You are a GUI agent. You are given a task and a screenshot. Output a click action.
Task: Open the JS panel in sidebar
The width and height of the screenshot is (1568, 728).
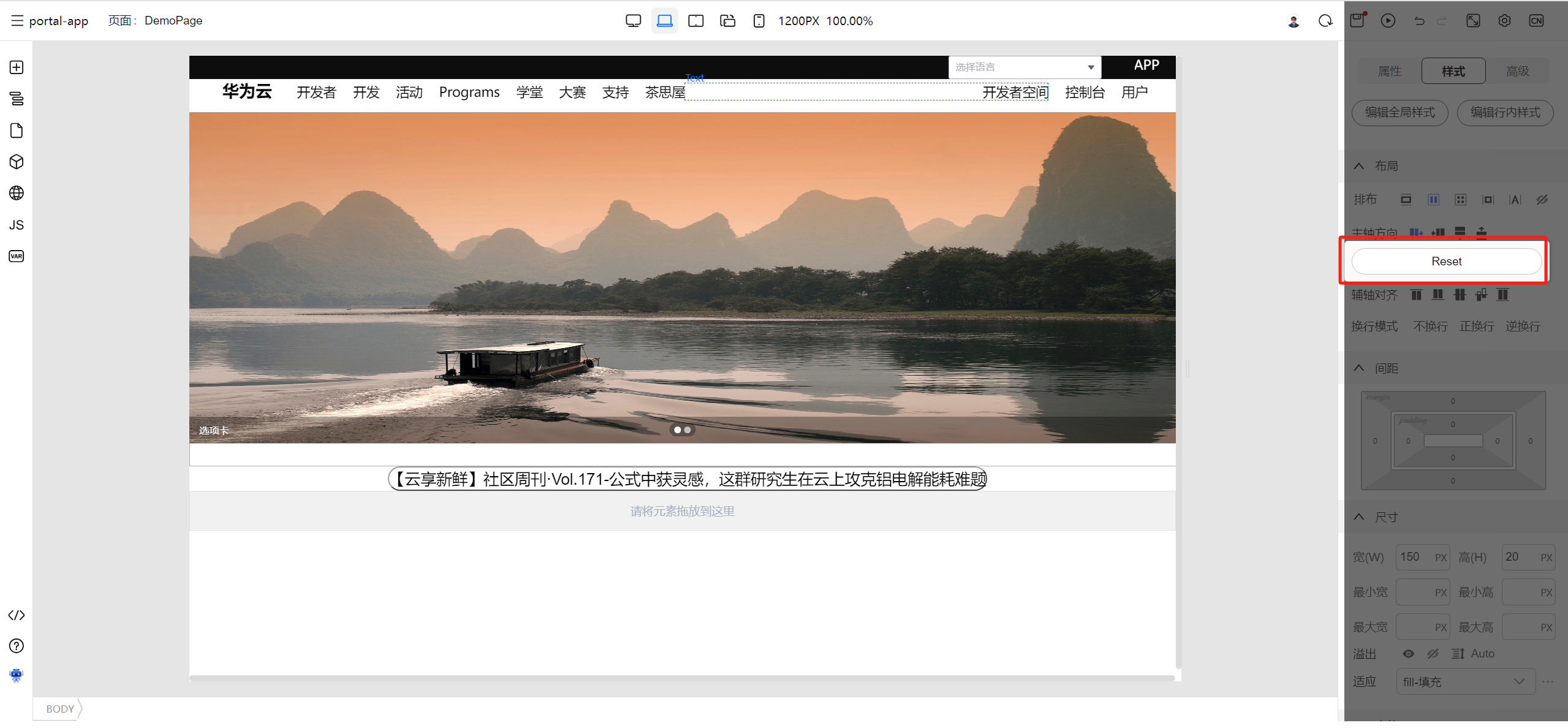(17, 225)
